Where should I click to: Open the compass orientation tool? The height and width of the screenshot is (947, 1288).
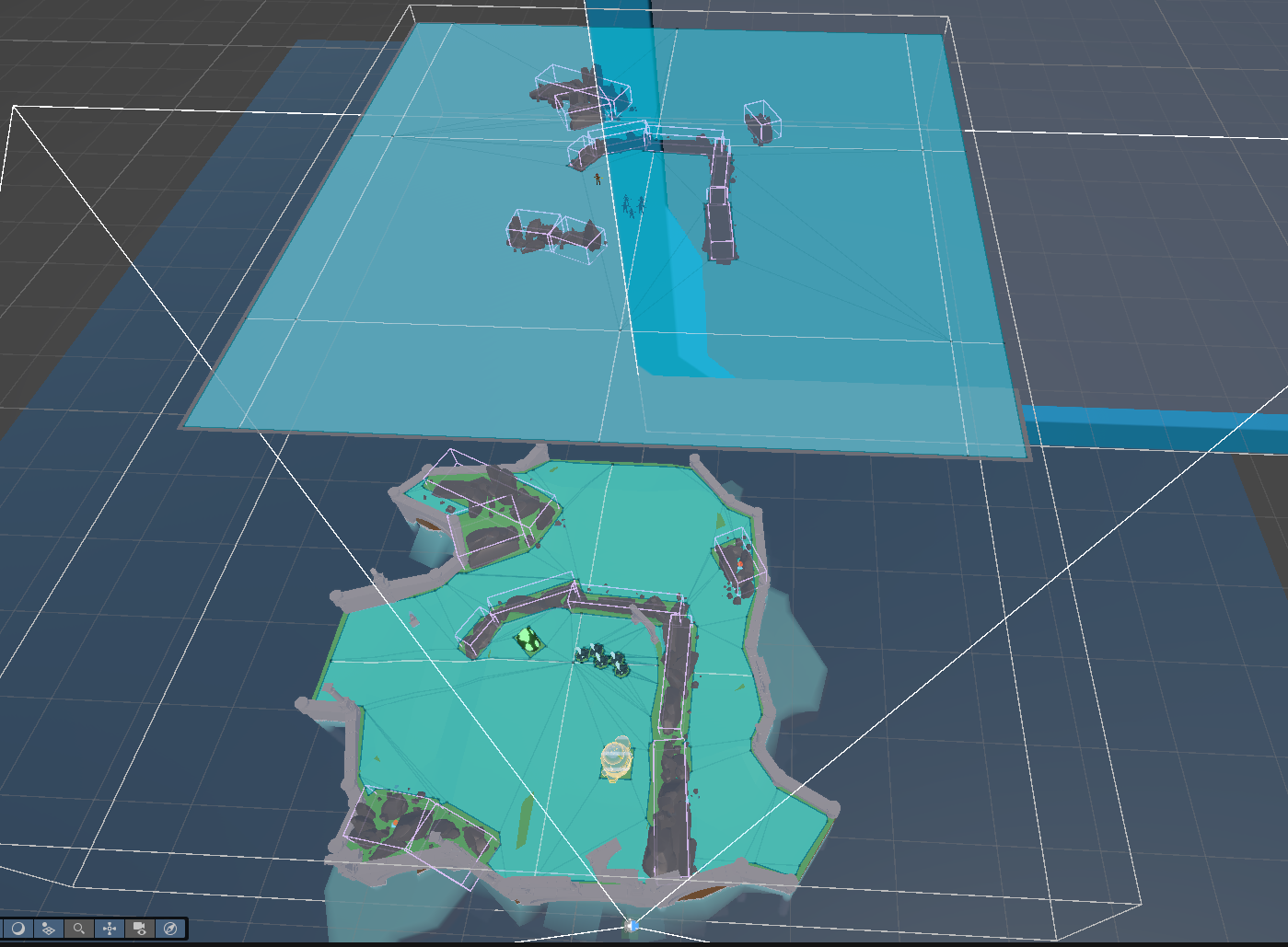coord(171,930)
